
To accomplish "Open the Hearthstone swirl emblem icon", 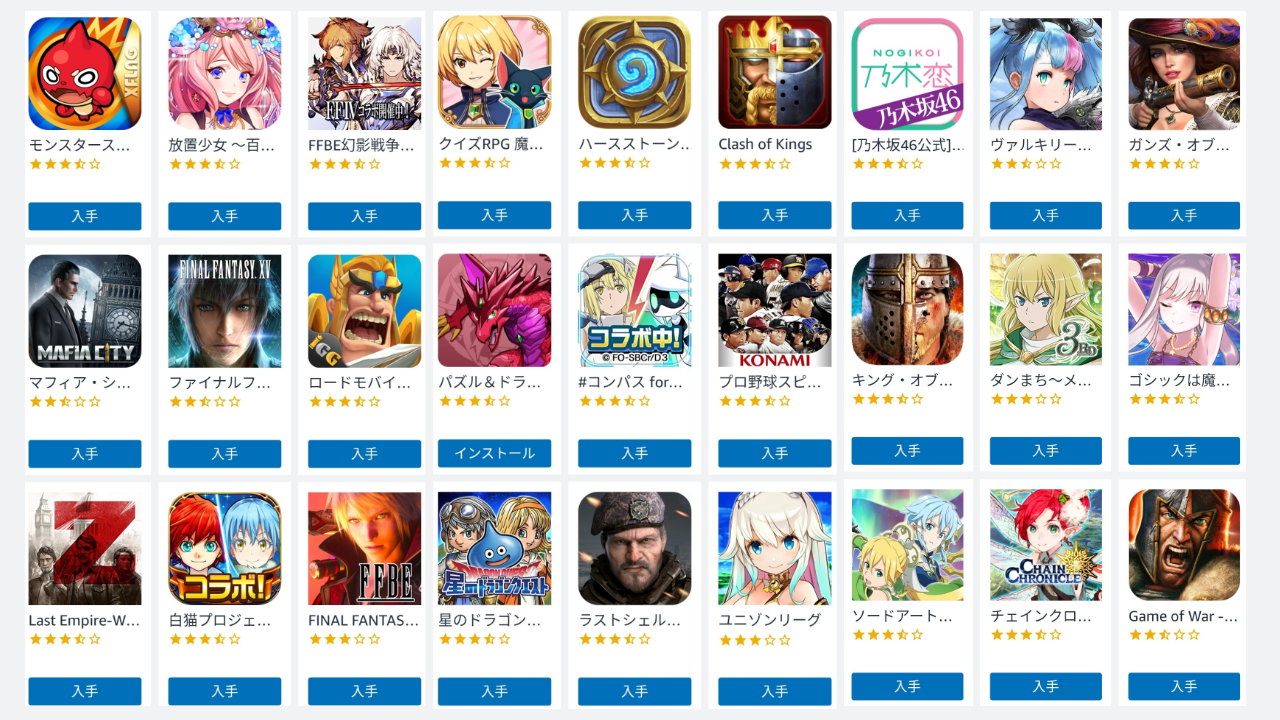I will pos(635,73).
